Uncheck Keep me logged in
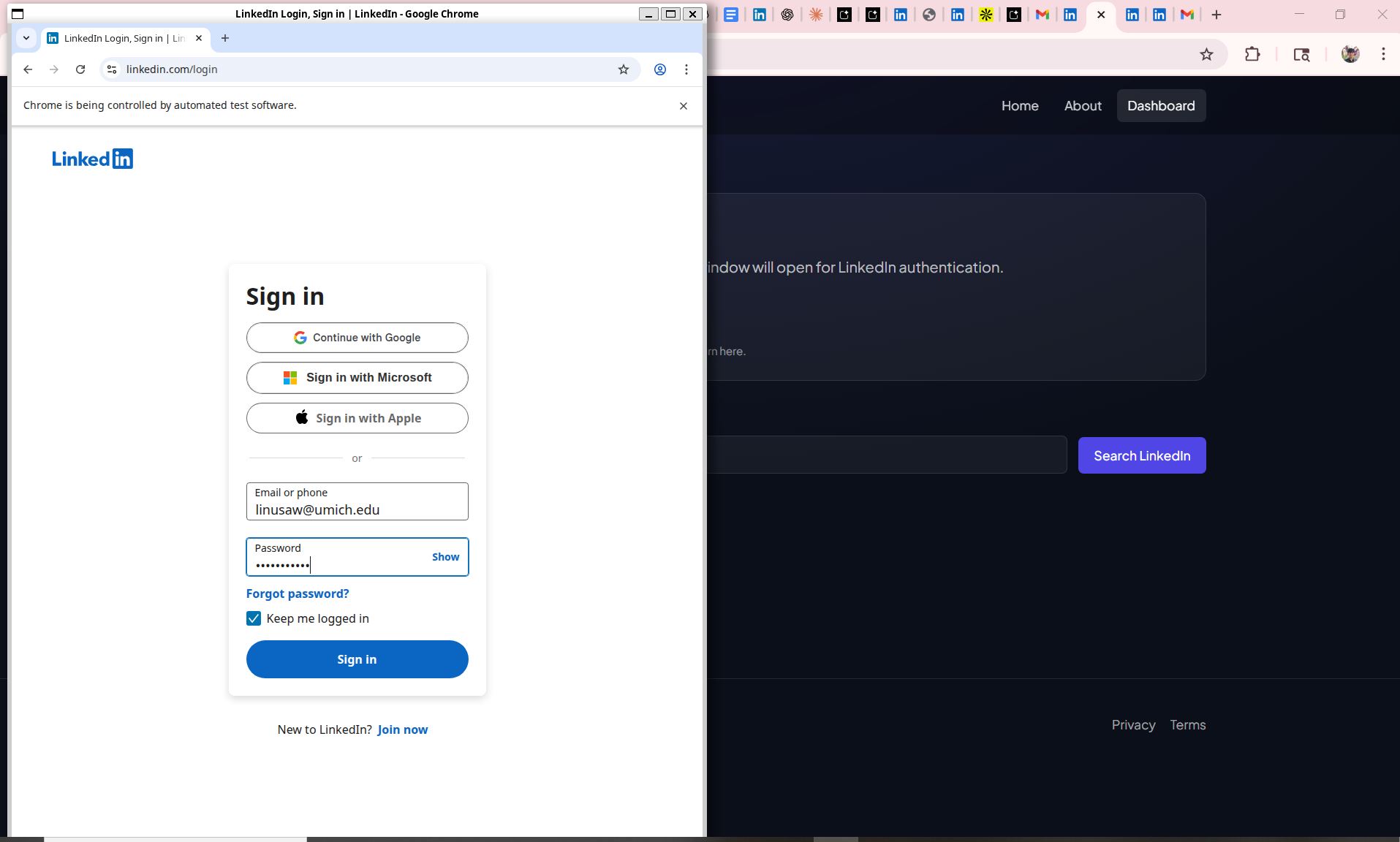Screen dimensions: 1400x842 pos(254,618)
